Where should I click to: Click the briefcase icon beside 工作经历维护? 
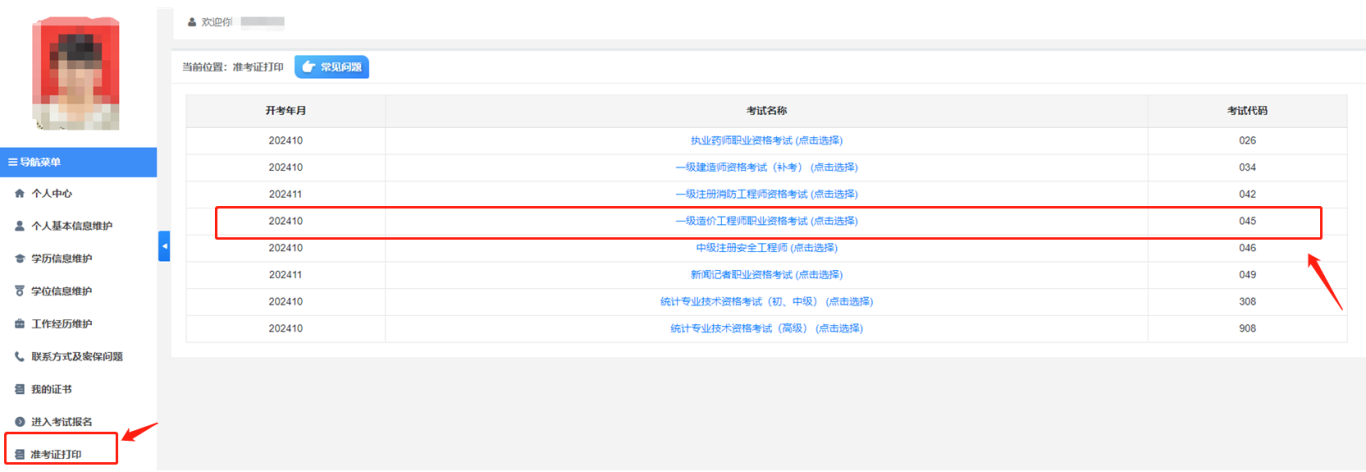point(20,324)
